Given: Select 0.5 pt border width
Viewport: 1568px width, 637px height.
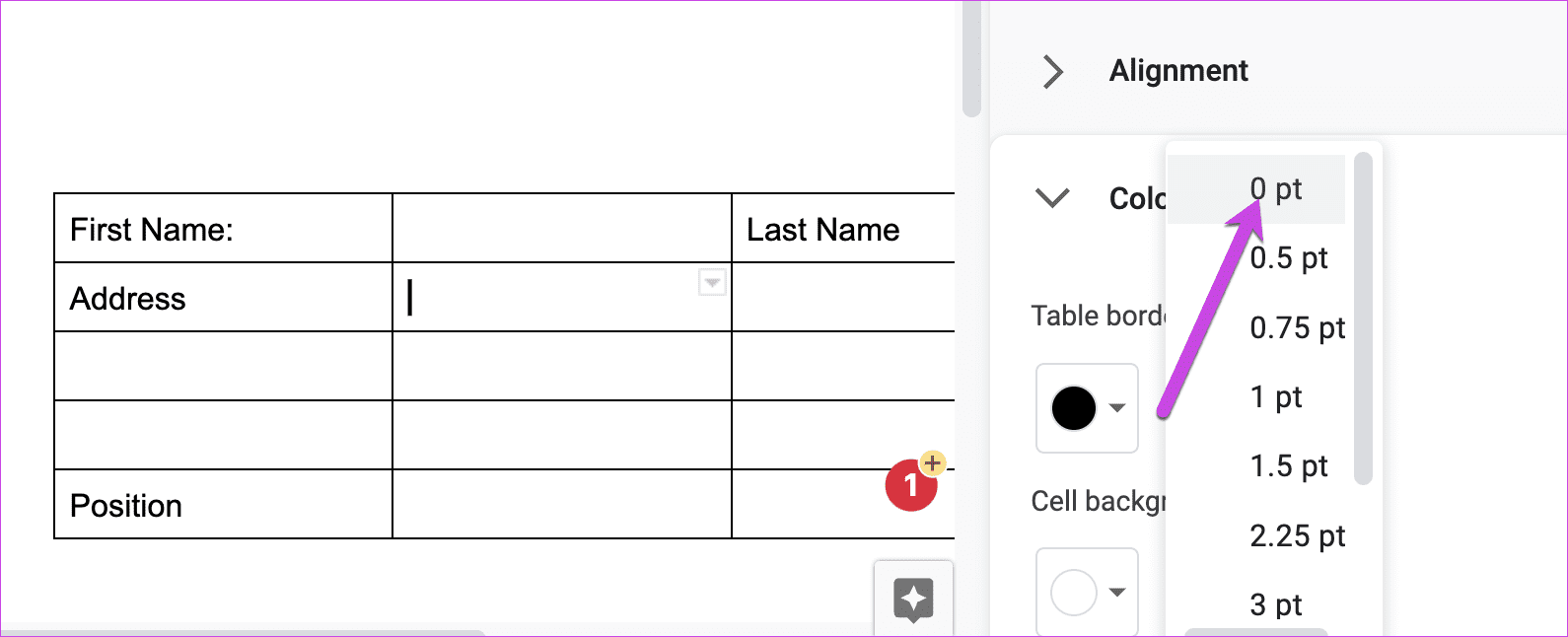Looking at the screenshot, I should 1256,258.
